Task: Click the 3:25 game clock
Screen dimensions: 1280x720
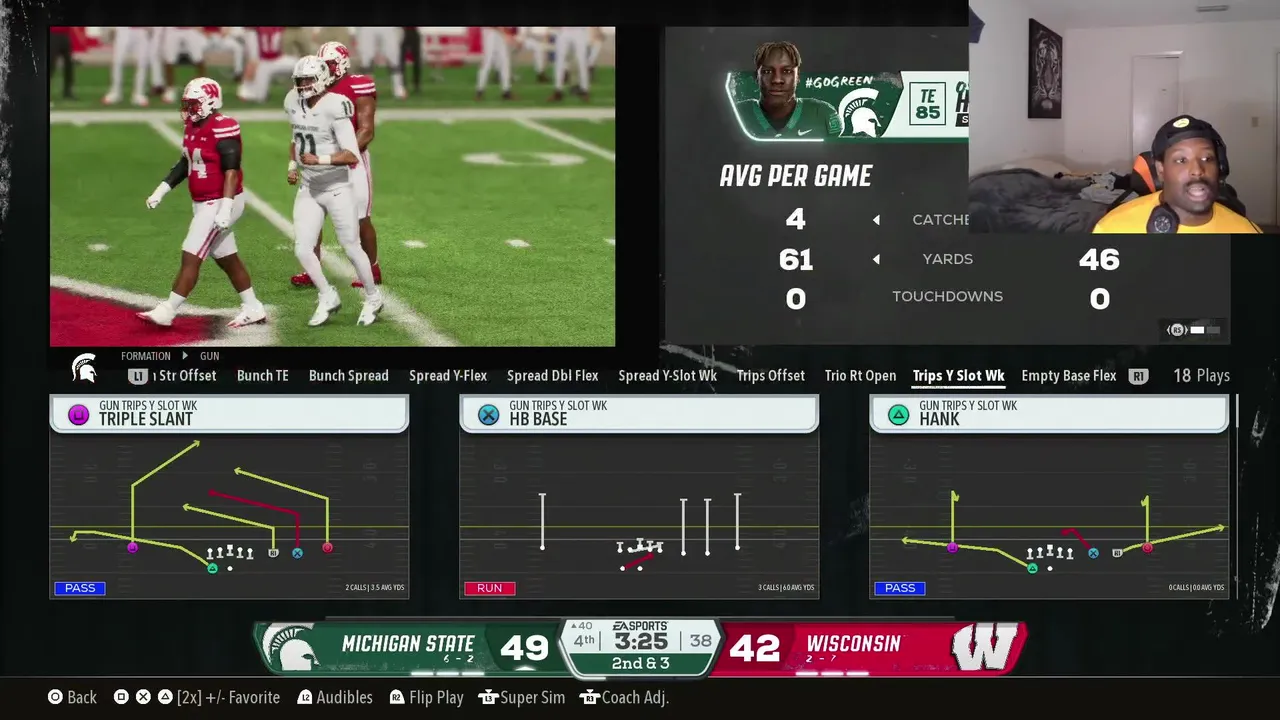Action: pyautogui.click(x=640, y=641)
